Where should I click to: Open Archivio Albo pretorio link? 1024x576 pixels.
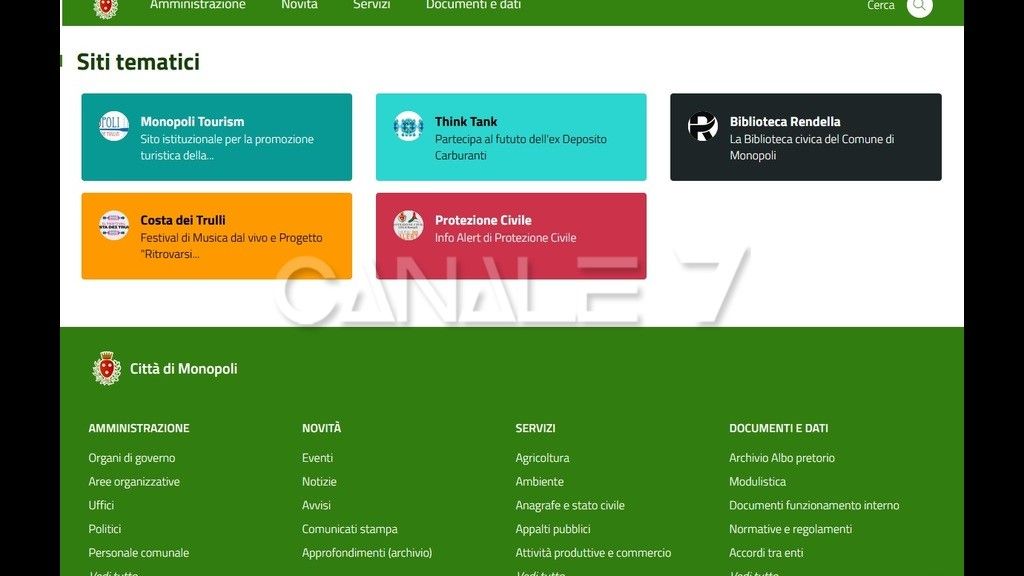781,458
